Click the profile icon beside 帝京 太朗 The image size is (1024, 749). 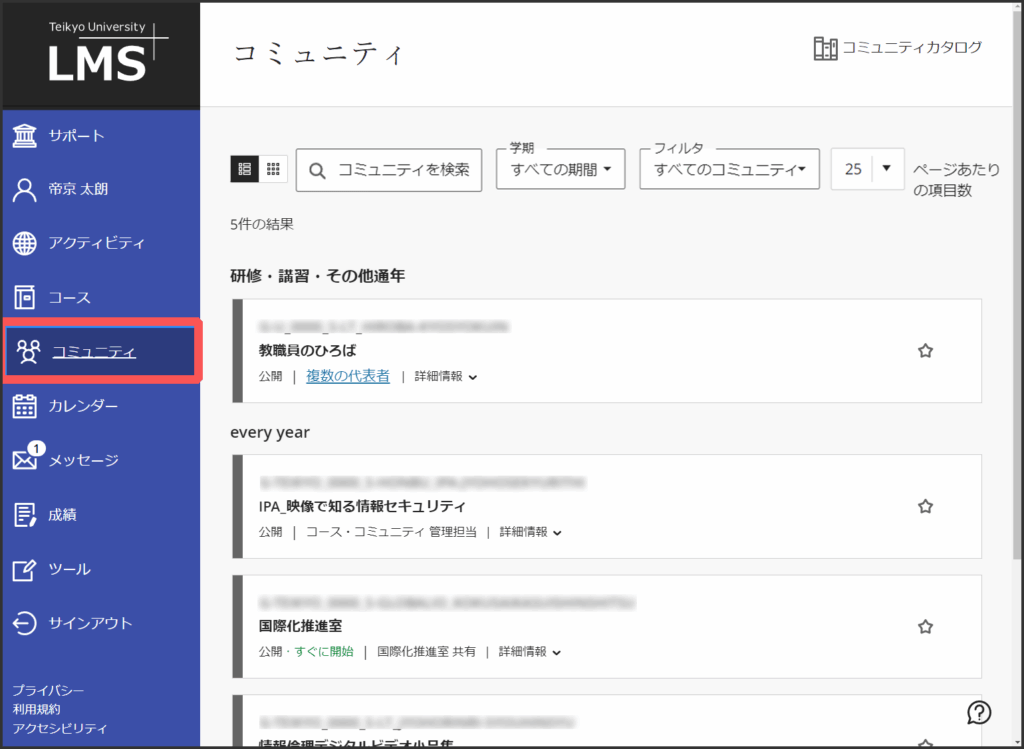click(25, 189)
